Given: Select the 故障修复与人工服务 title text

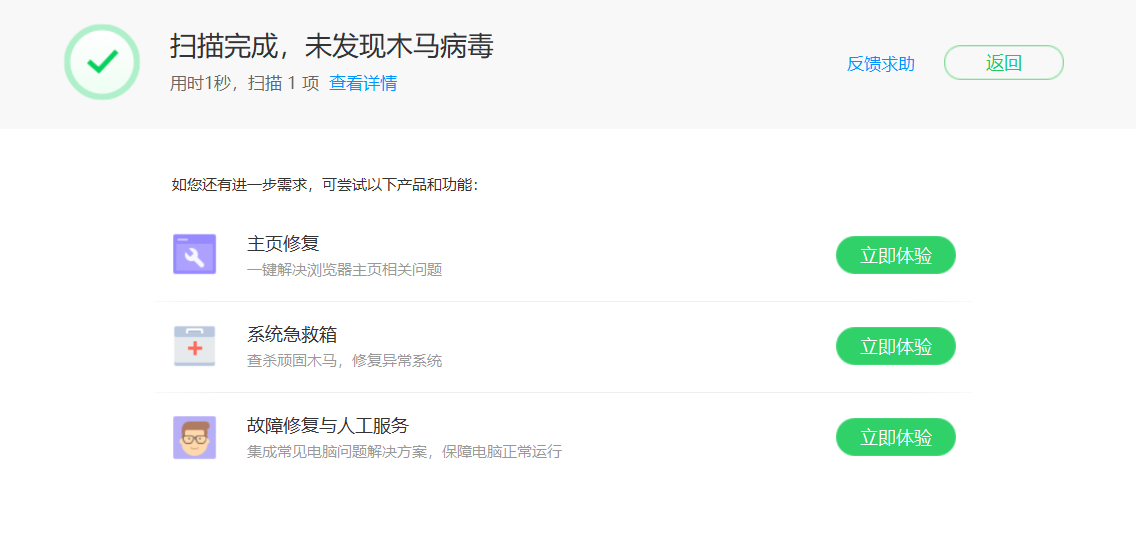Looking at the screenshot, I should pyautogui.click(x=327, y=425).
